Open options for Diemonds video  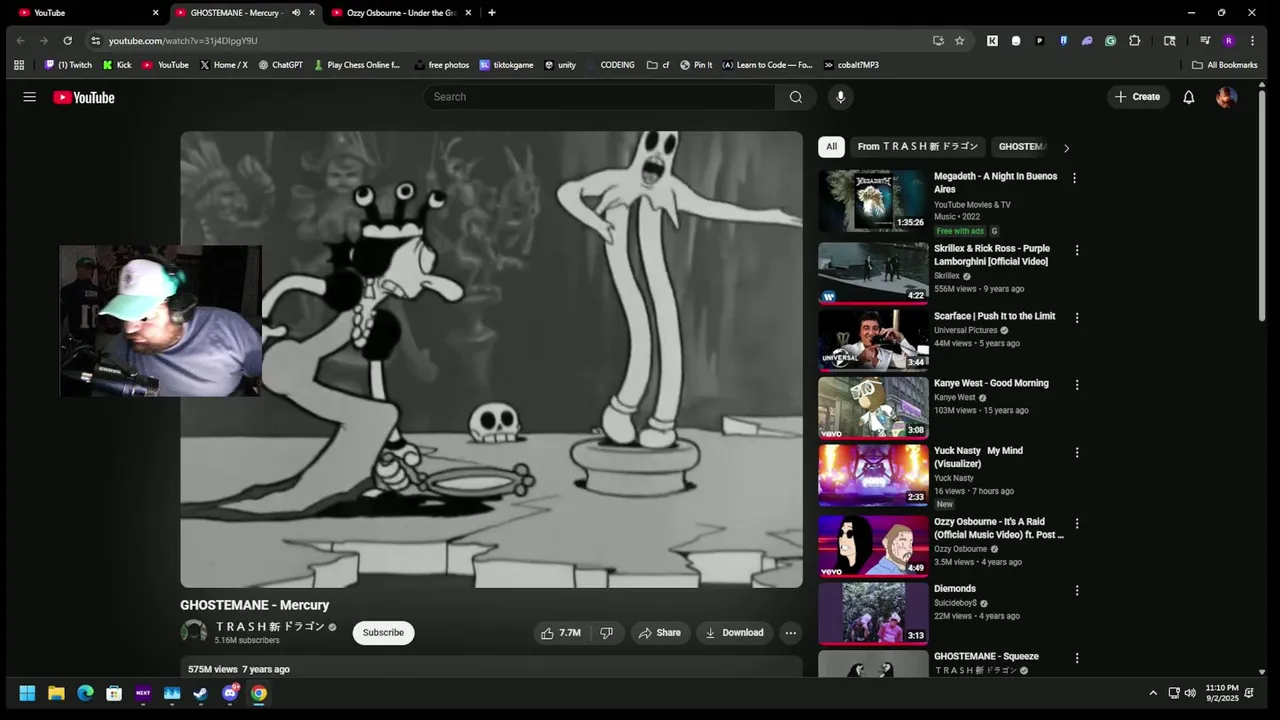click(x=1077, y=590)
